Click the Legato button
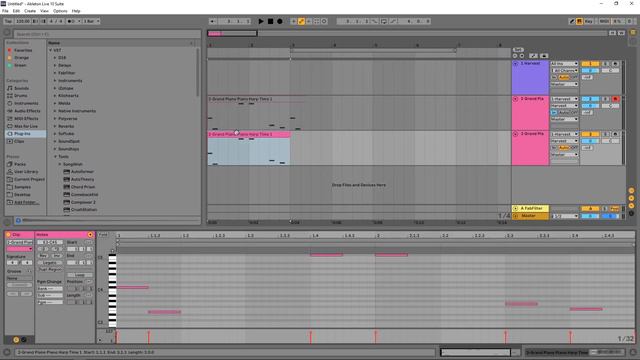Screen dimensions: 640x360 tap(50, 263)
